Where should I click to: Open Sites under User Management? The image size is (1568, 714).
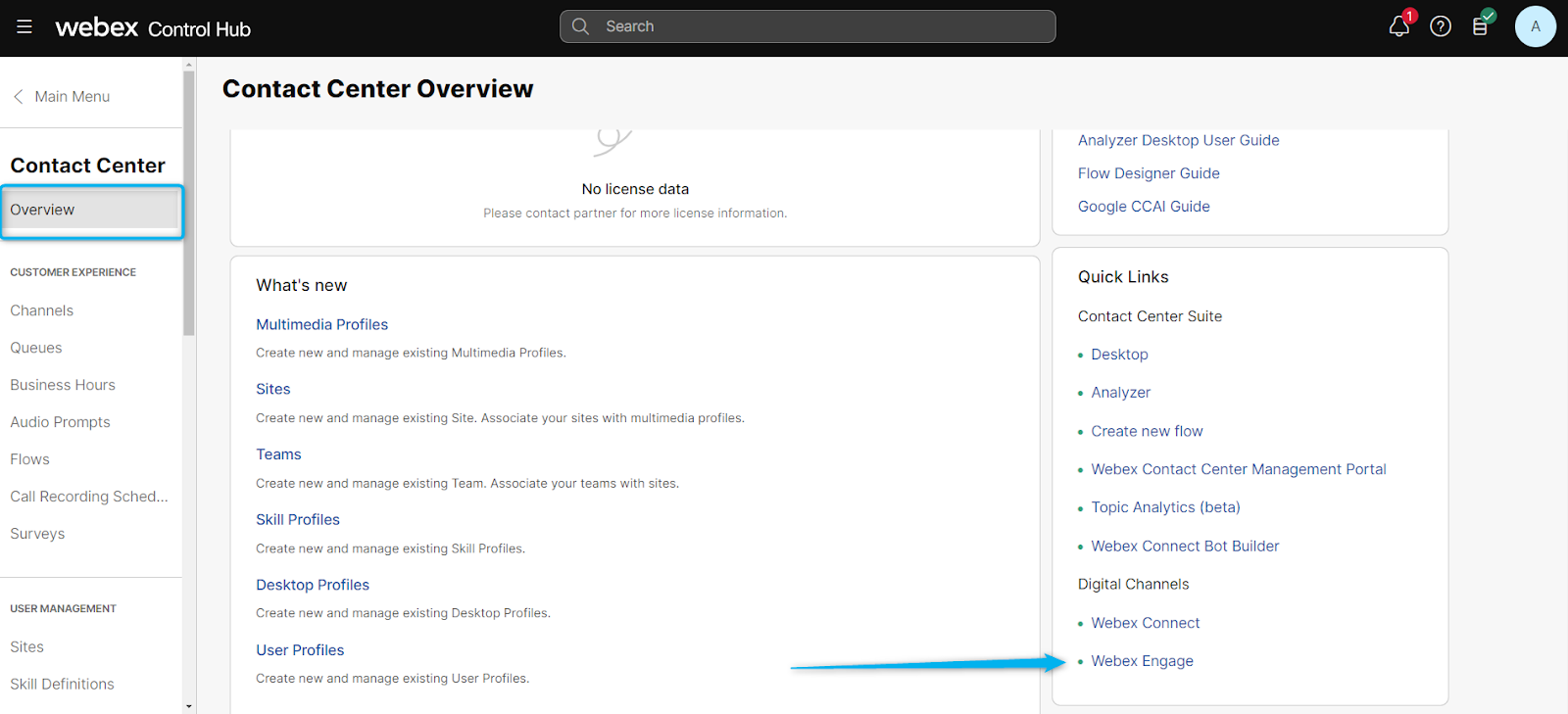tap(26, 647)
